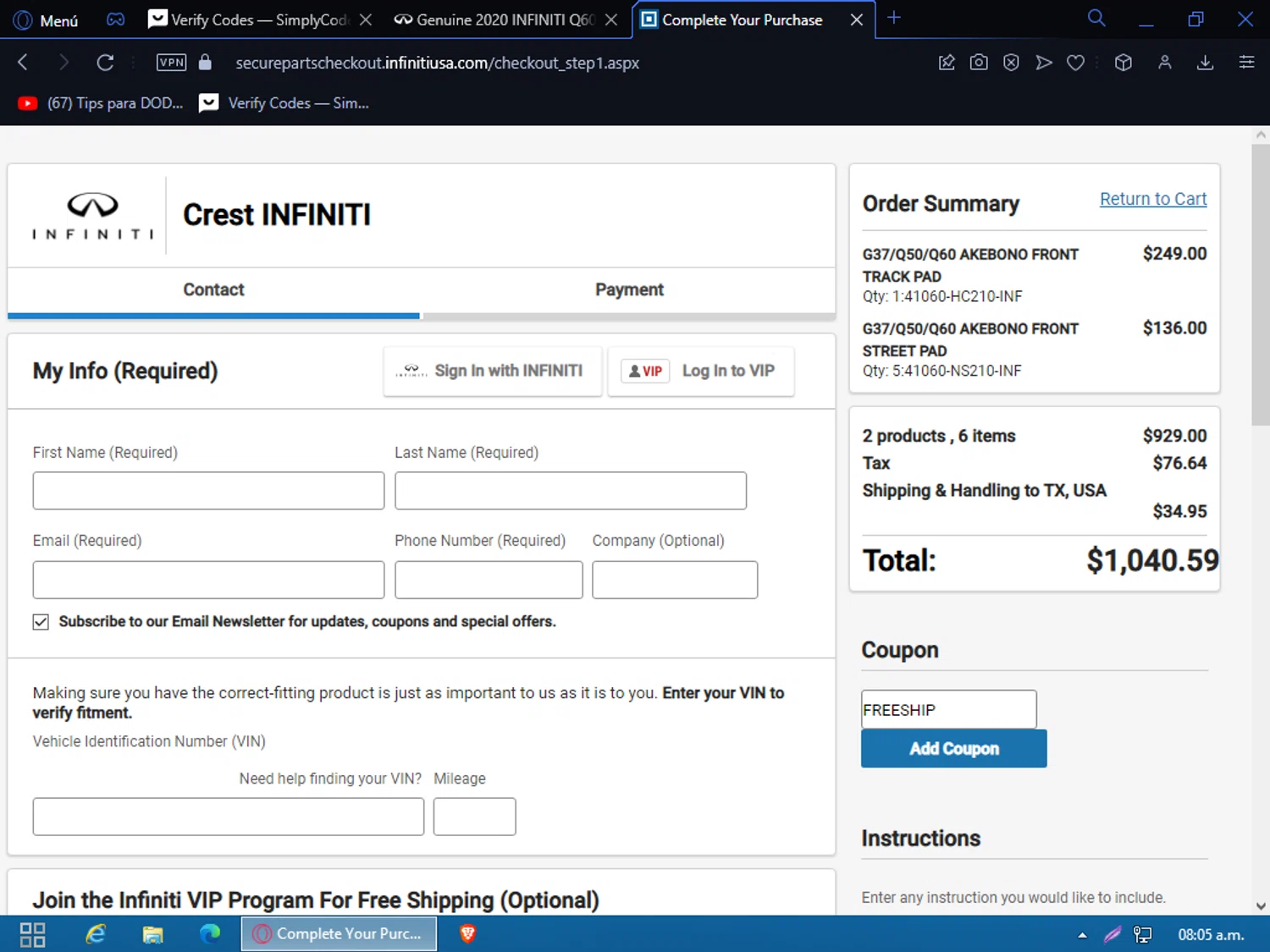Close the Complete Your Purchase tab

pyautogui.click(x=857, y=19)
